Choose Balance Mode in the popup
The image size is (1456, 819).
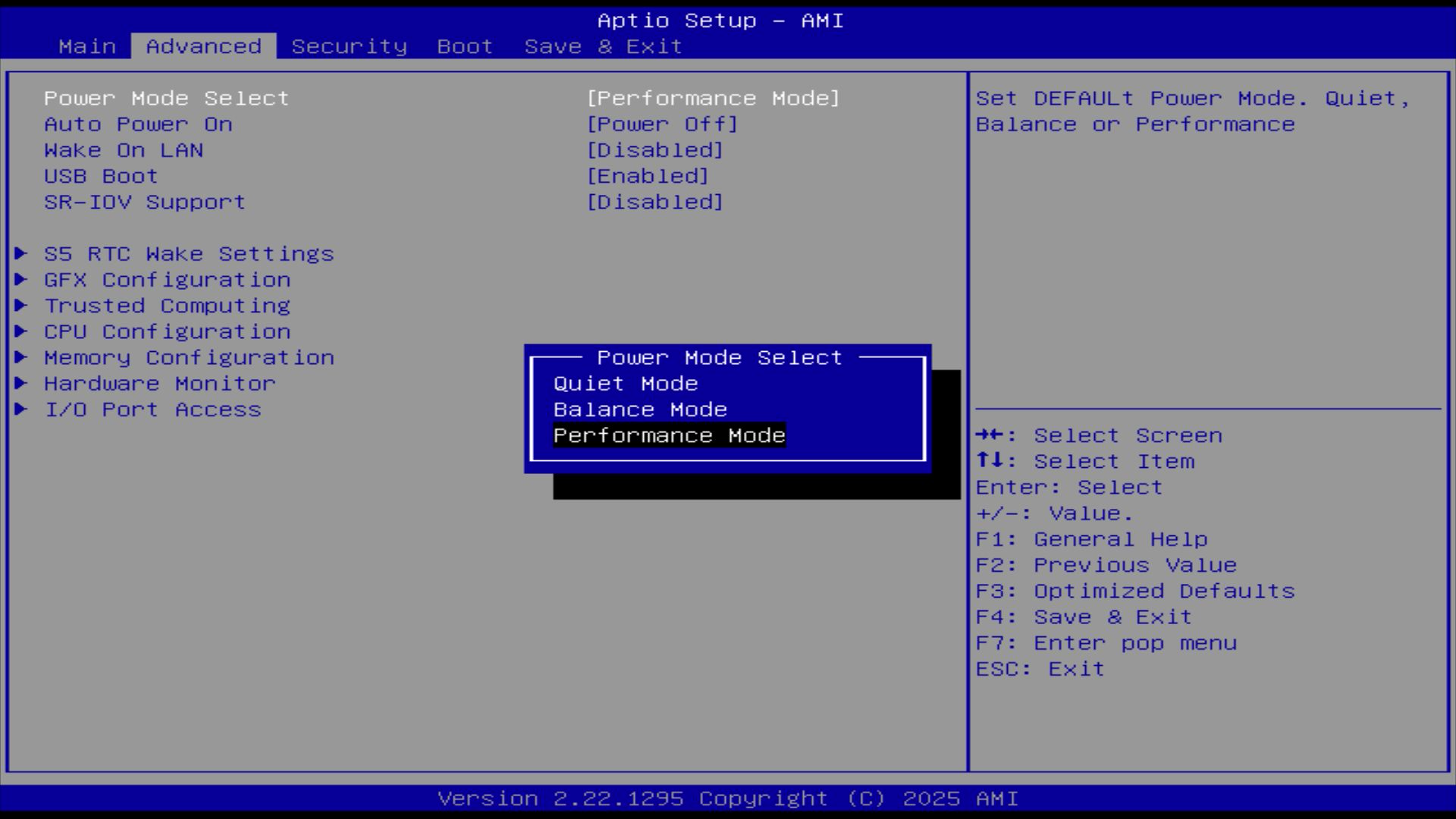pyautogui.click(x=640, y=409)
